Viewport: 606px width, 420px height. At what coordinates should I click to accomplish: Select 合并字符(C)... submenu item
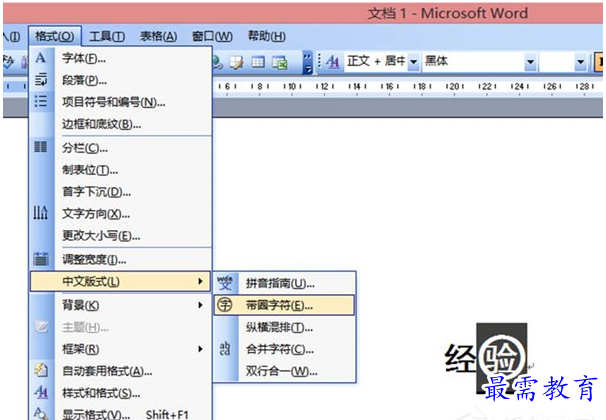tap(280, 350)
